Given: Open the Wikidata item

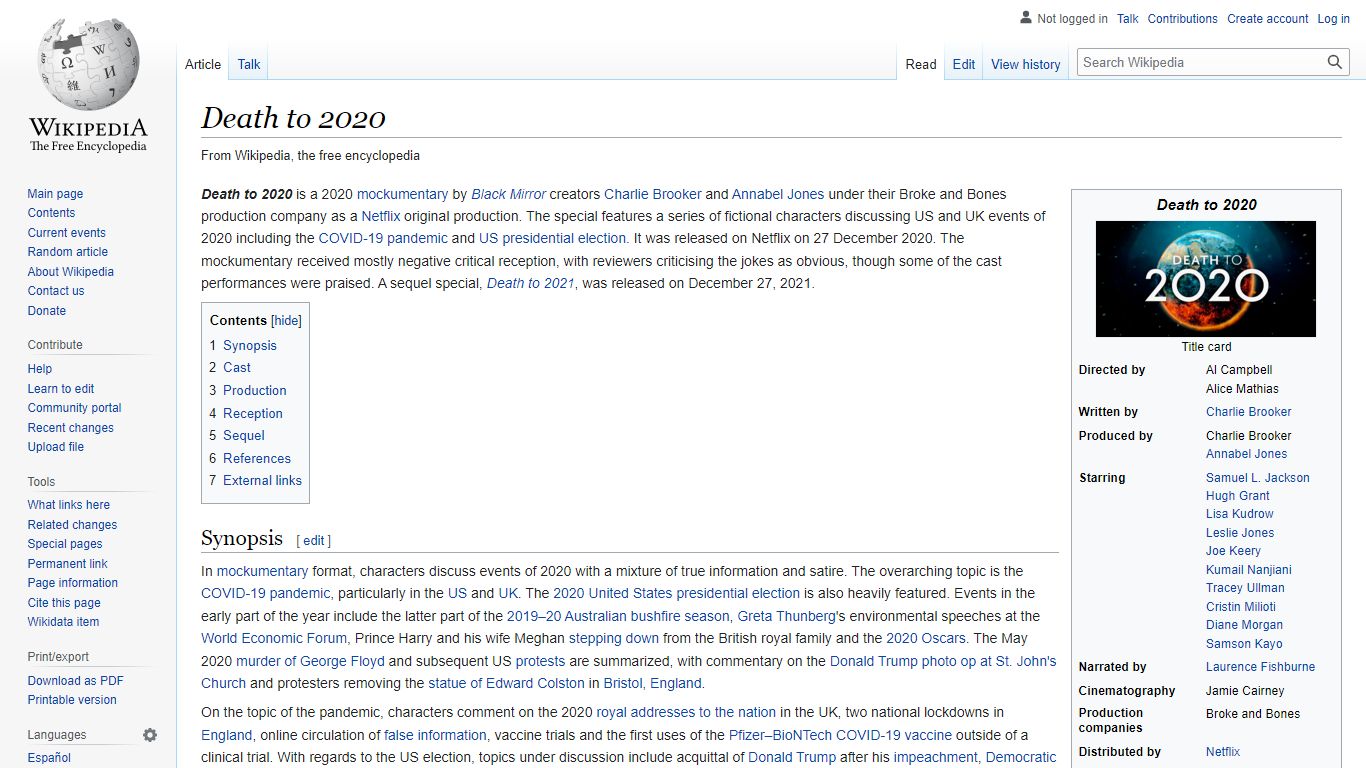Looking at the screenshot, I should (x=64, y=622).
